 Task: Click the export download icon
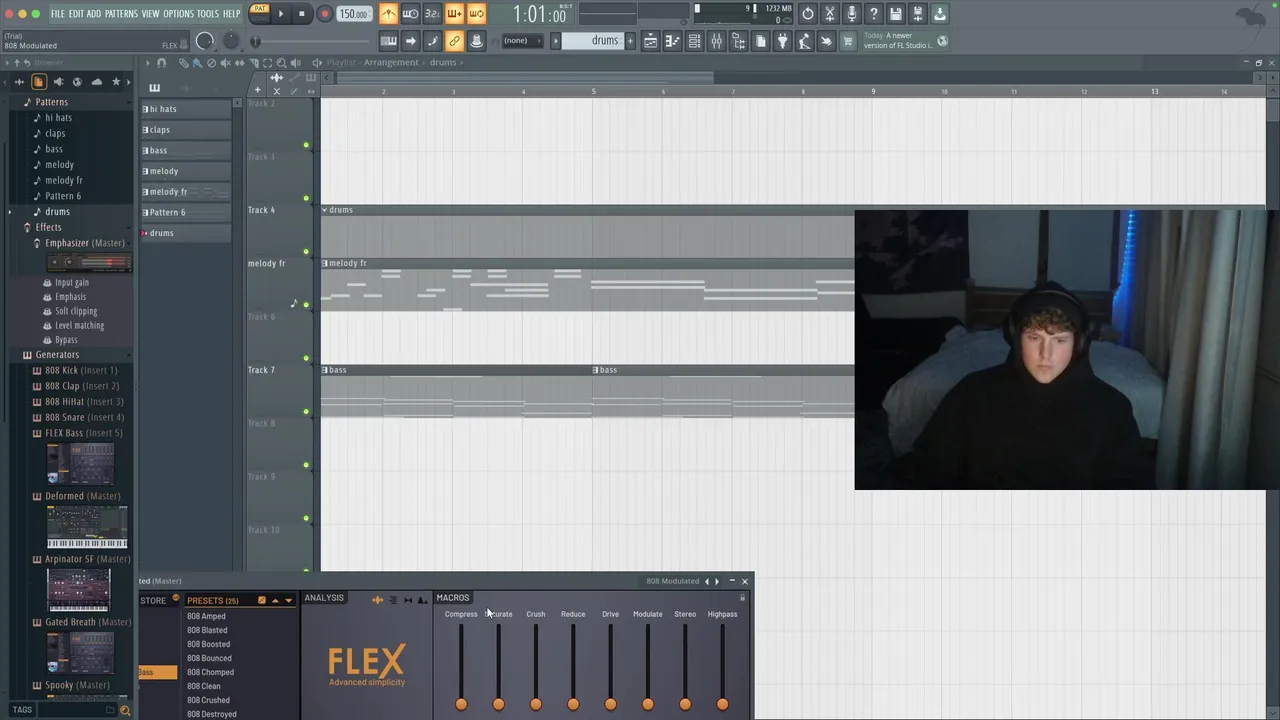(x=940, y=14)
